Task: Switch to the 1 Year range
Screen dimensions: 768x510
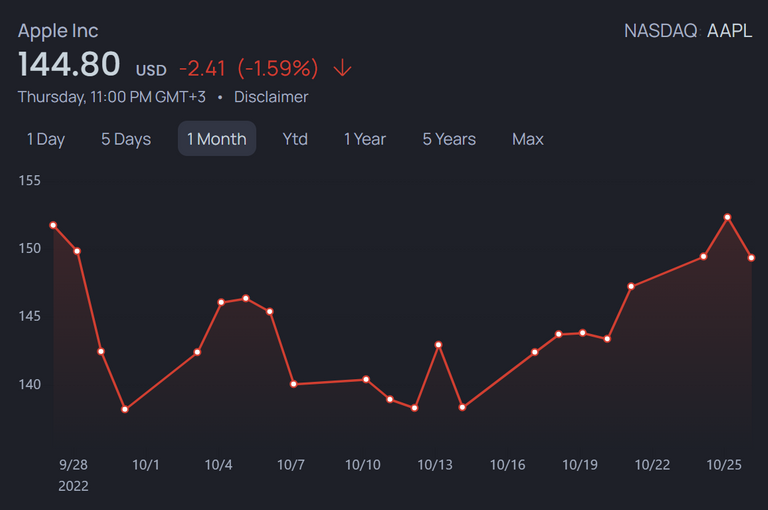Action: pyautogui.click(x=365, y=139)
